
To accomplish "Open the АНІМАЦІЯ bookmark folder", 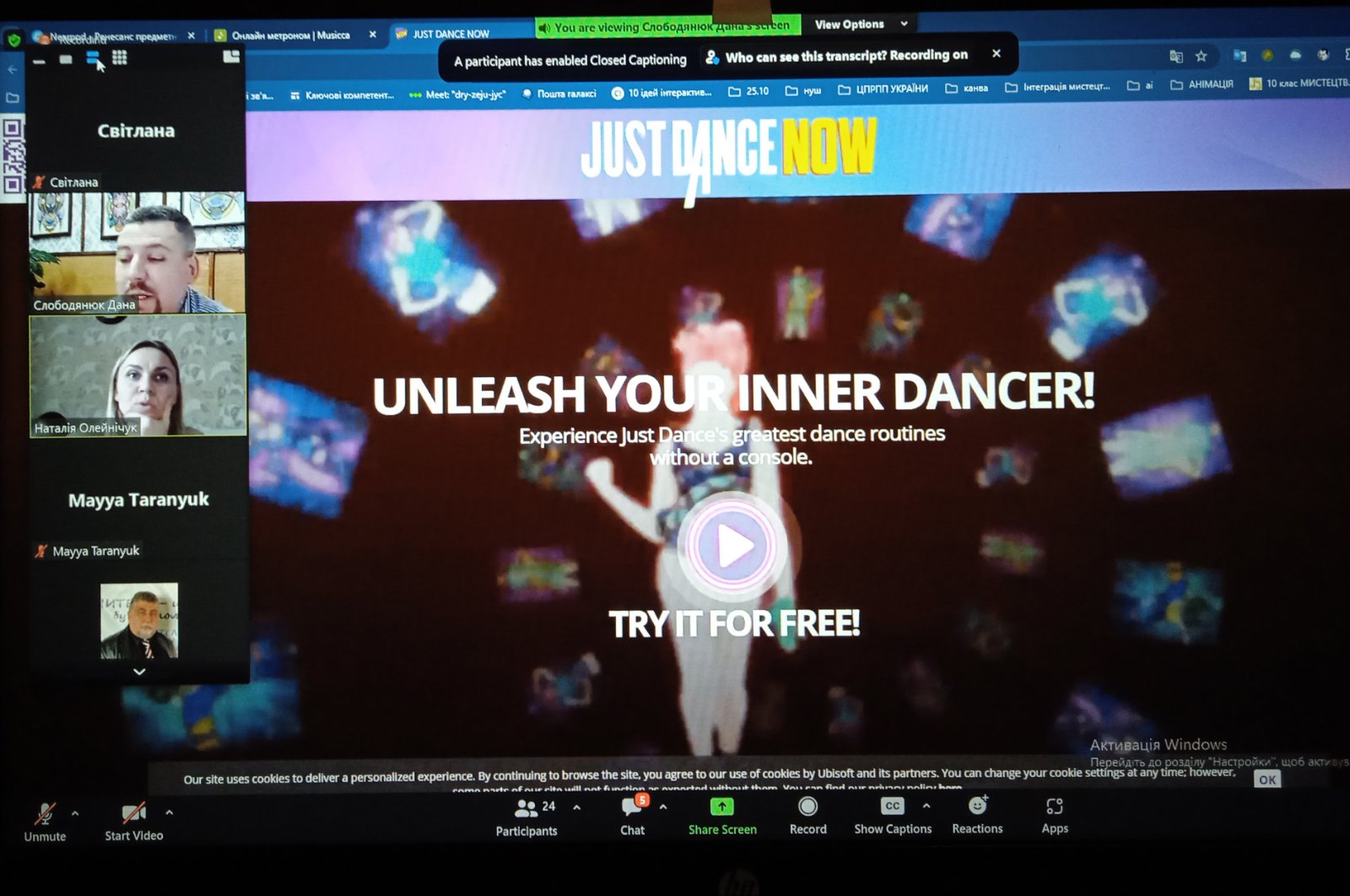I will click(1201, 84).
